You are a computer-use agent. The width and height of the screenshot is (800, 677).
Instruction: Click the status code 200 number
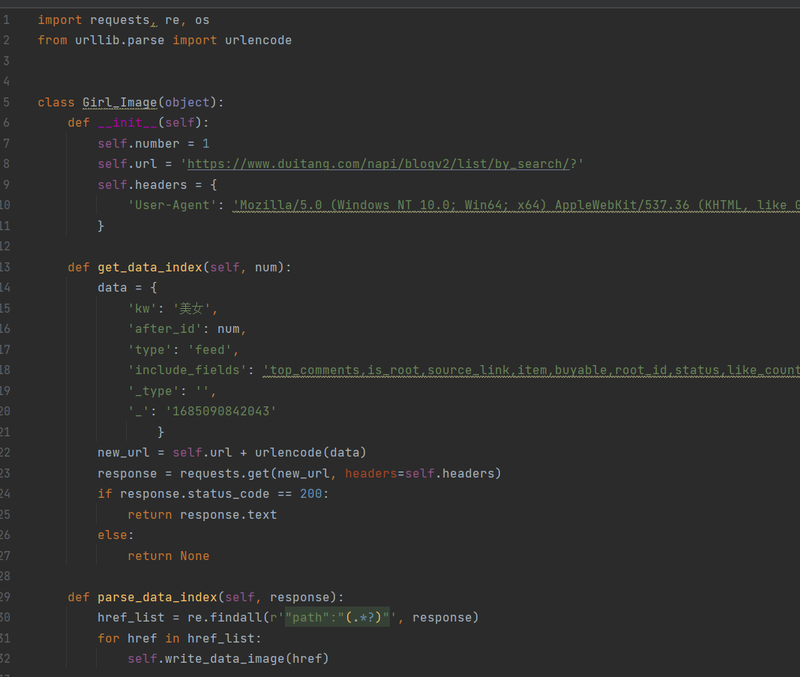tap(311, 494)
